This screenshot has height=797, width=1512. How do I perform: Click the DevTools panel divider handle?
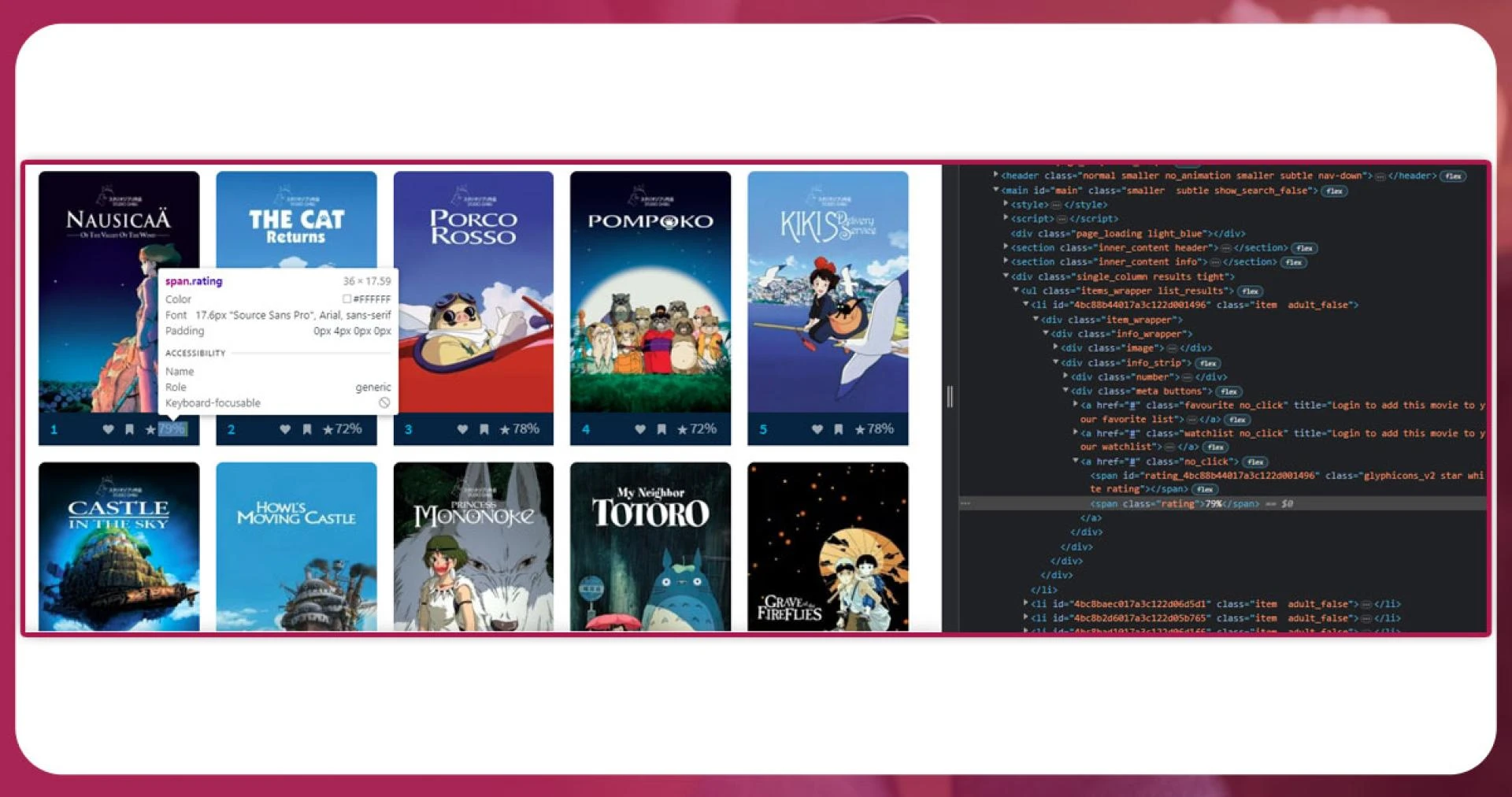coord(950,397)
